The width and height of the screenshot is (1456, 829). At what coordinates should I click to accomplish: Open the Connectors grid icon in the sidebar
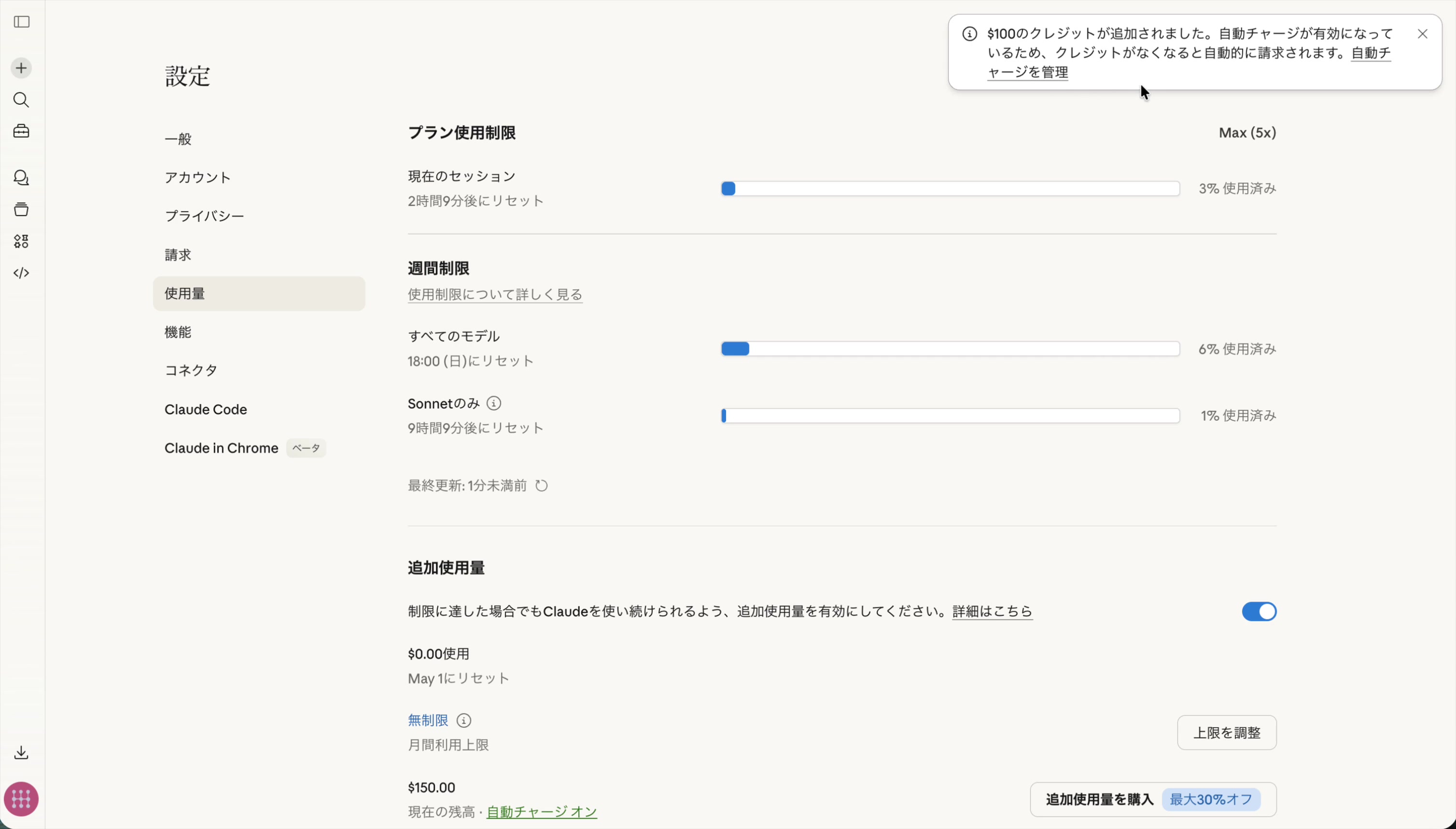(22, 241)
